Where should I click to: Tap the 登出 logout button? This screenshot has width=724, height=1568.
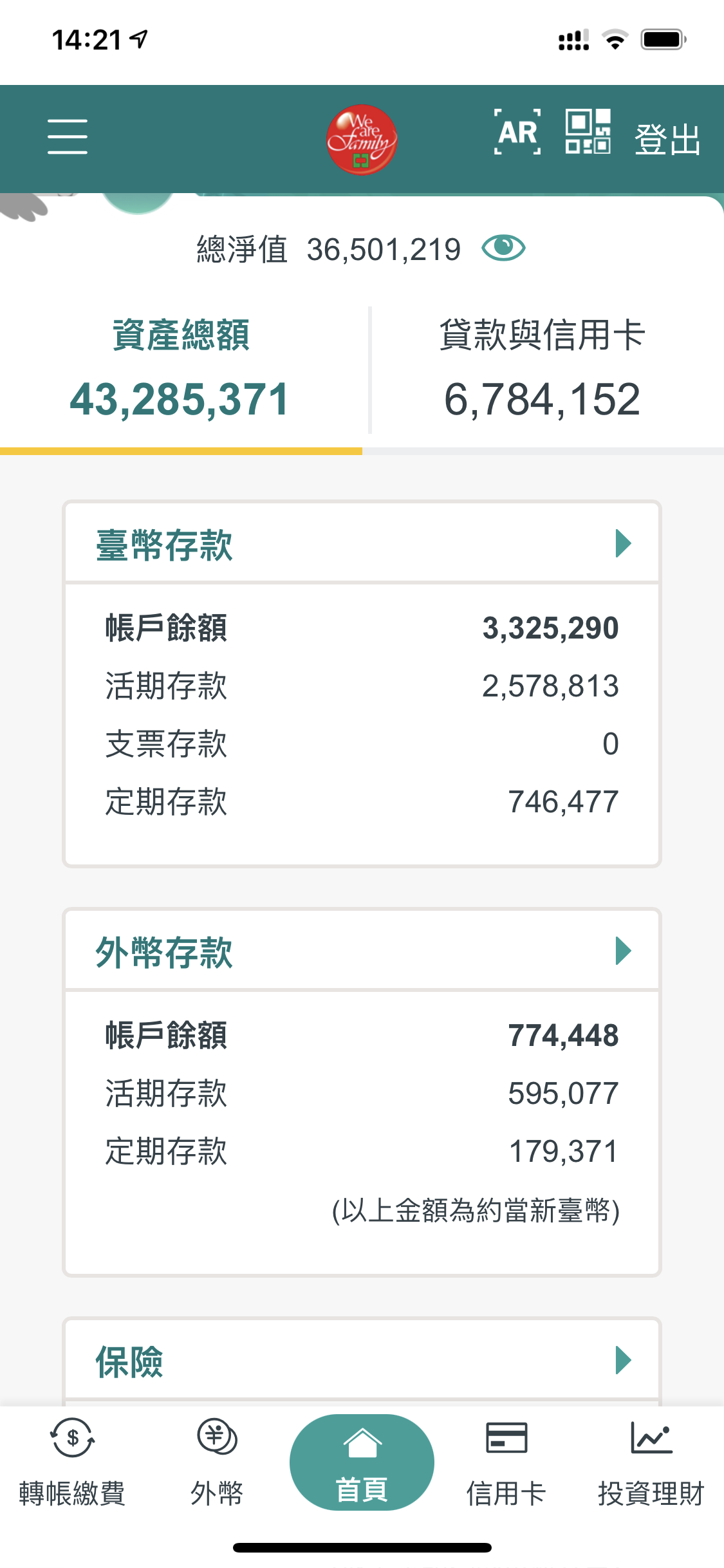[x=667, y=139]
